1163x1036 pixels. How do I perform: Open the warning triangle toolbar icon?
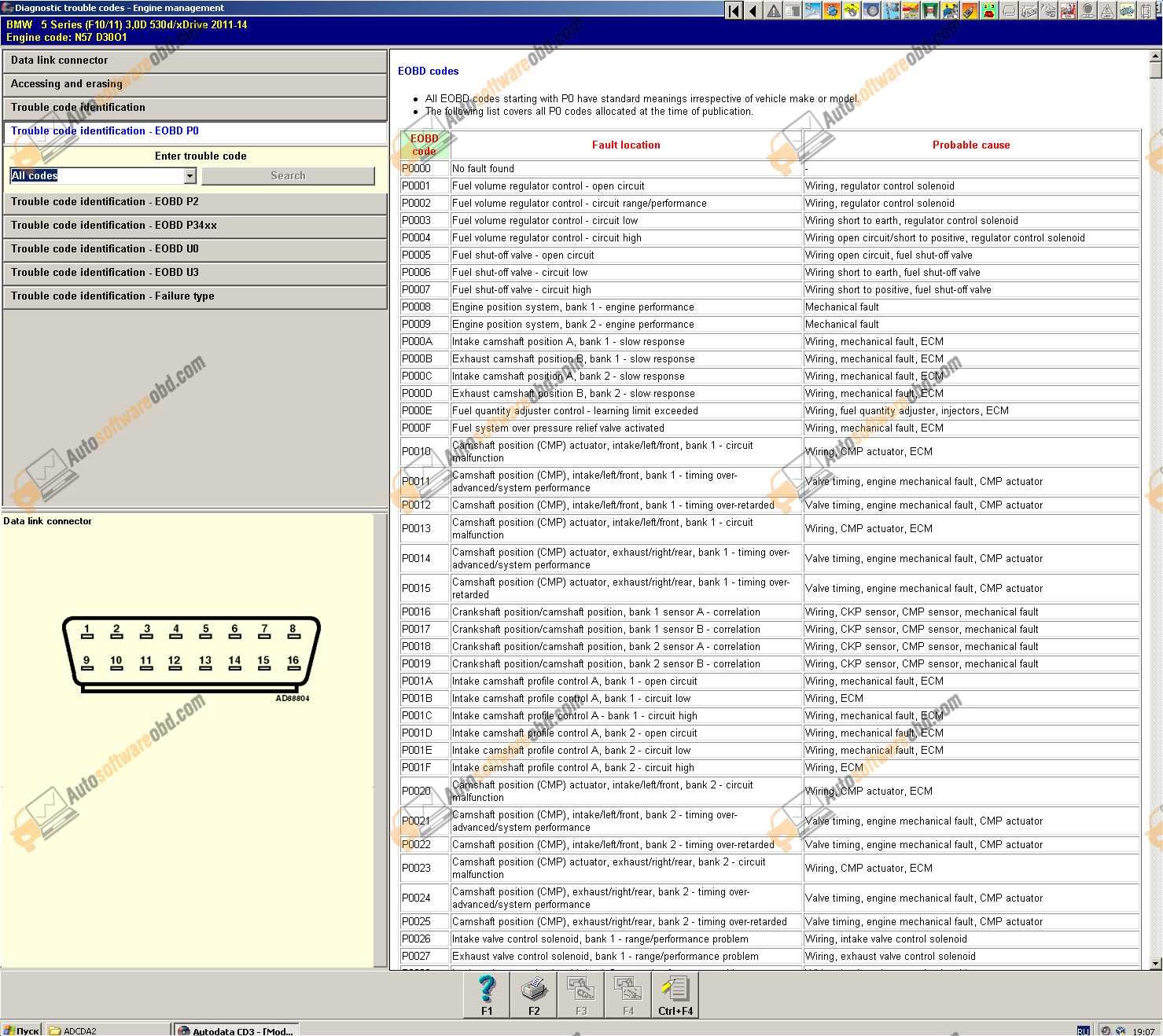point(773,11)
